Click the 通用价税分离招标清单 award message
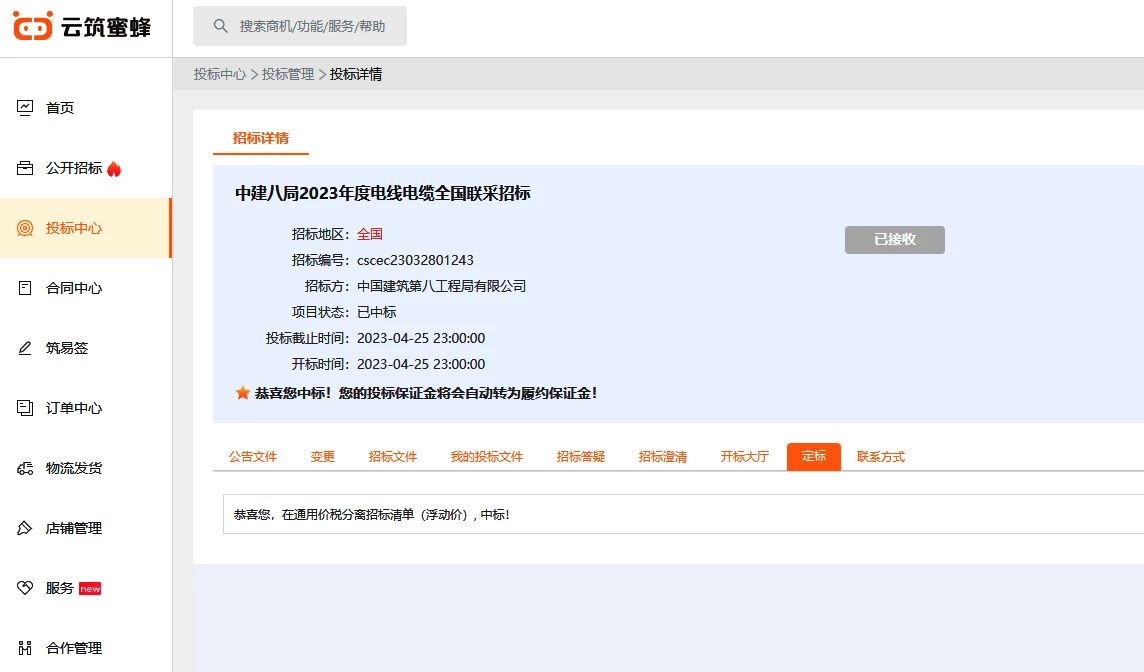Screen dimensions: 1144x672 pos(371,514)
